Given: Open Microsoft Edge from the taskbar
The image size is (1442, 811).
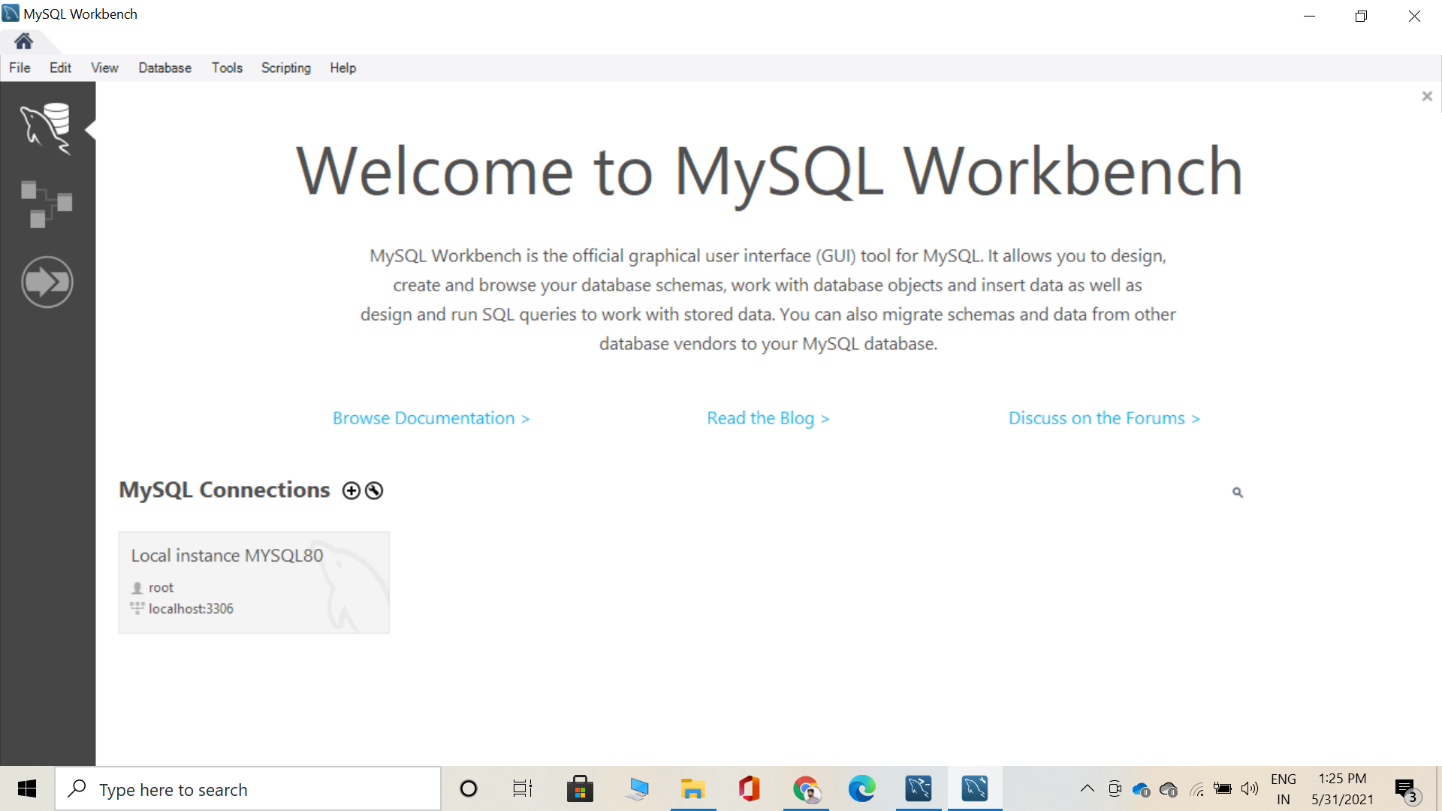Looking at the screenshot, I should 862,789.
